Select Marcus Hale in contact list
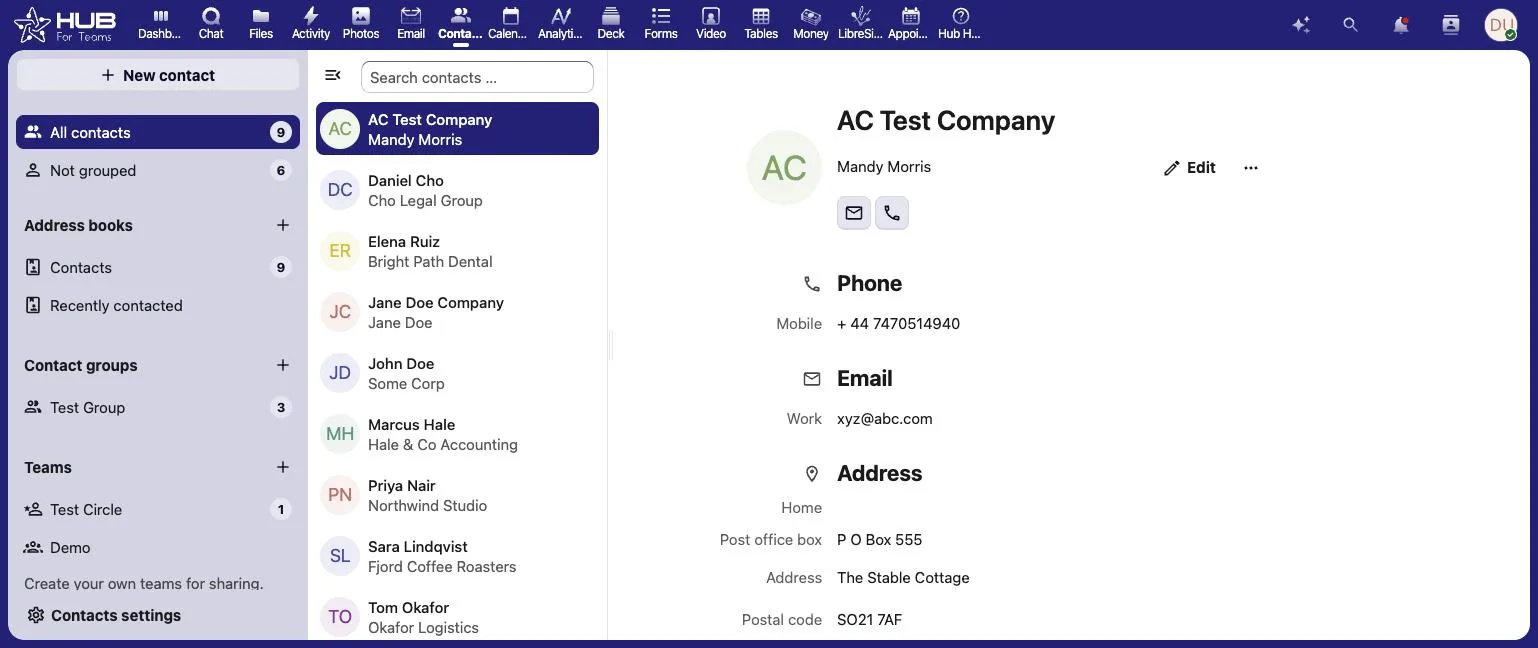Viewport: 1538px width, 648px height. tap(457, 434)
